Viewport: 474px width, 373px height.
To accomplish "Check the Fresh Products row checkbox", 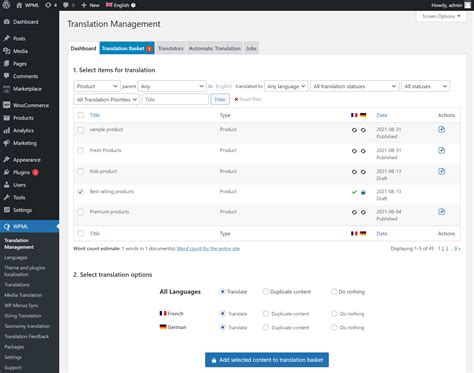I will pos(80,151).
